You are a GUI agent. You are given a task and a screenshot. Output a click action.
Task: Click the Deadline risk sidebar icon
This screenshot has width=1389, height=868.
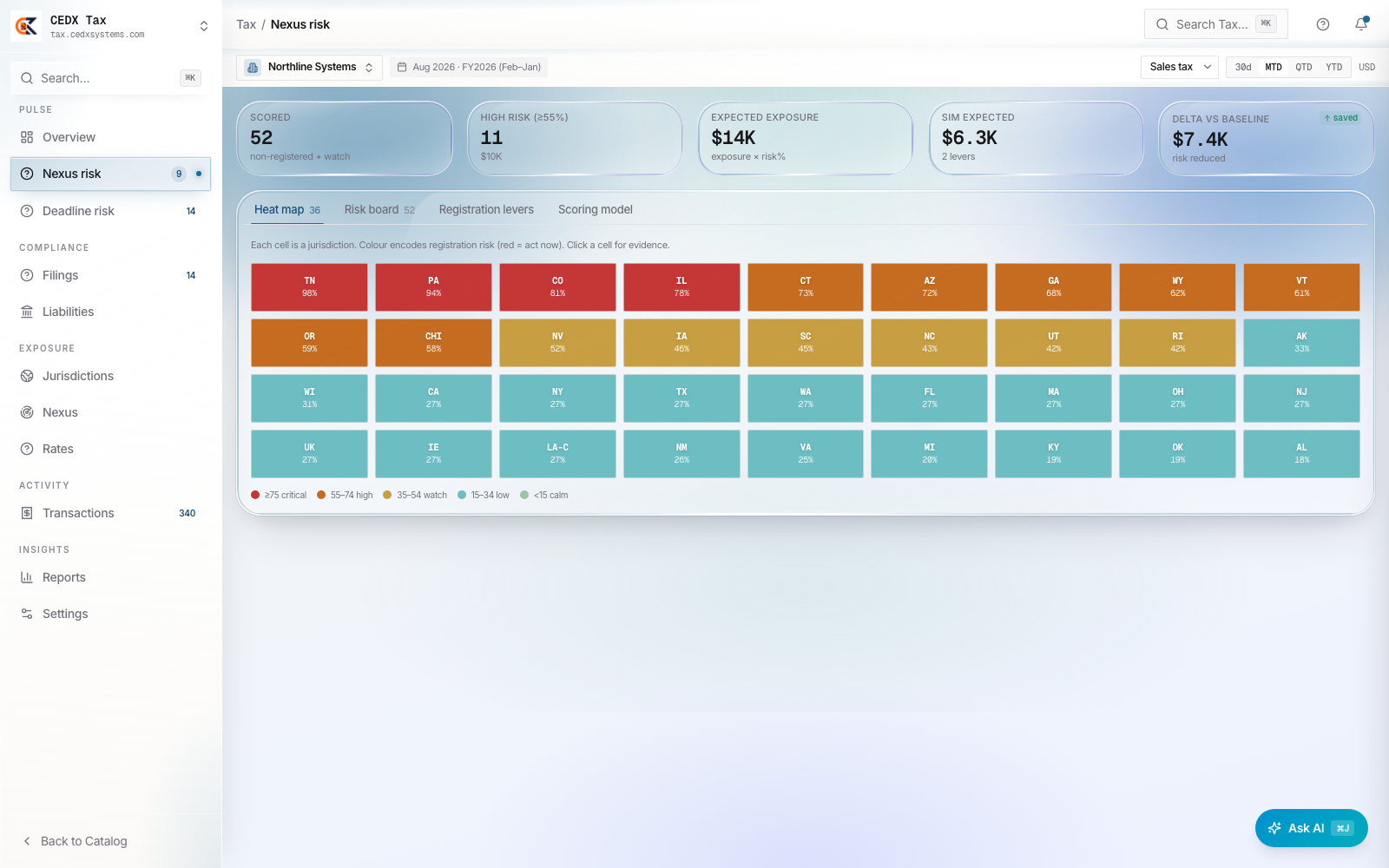click(27, 211)
